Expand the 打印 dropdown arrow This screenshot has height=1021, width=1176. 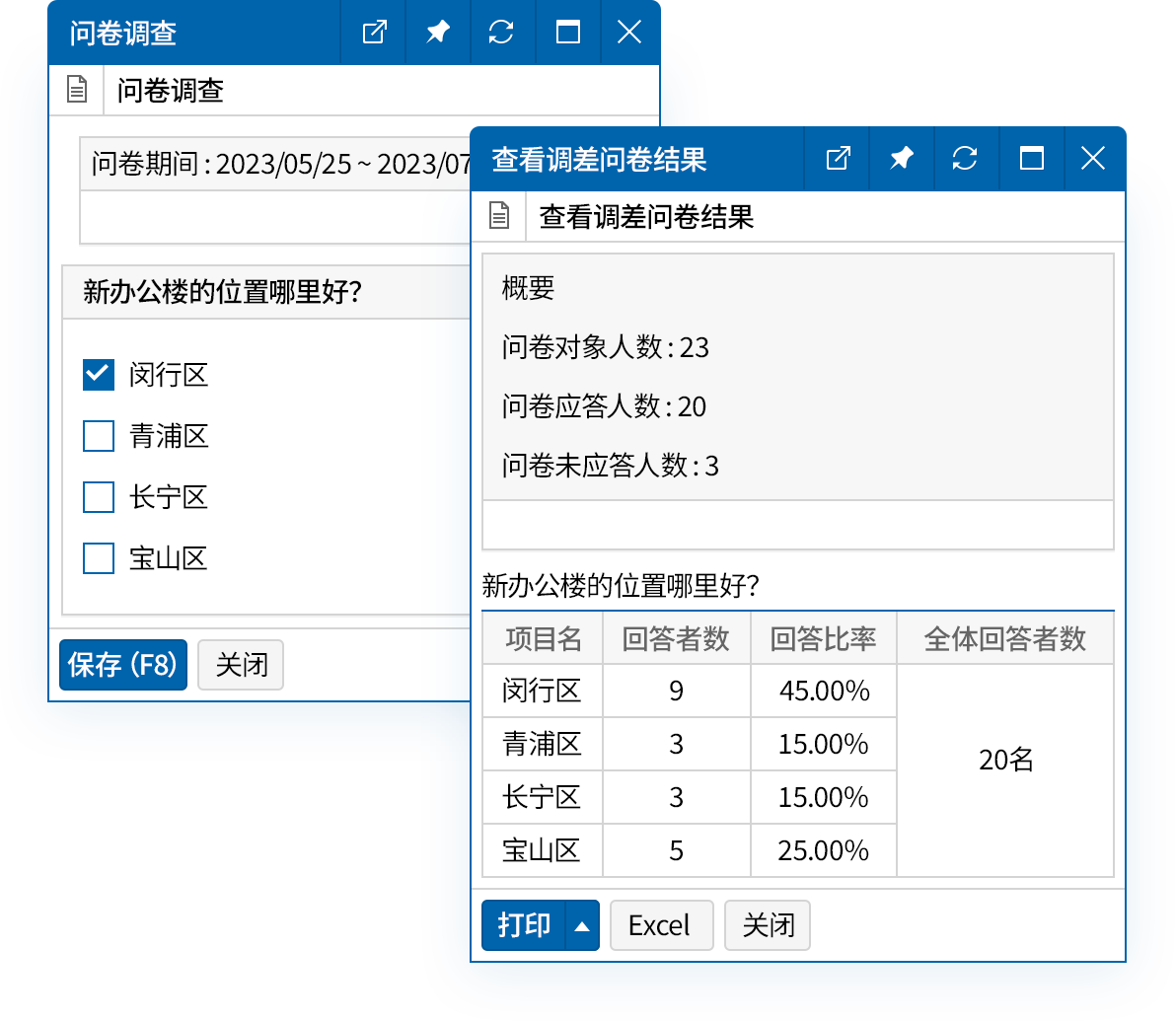[581, 925]
